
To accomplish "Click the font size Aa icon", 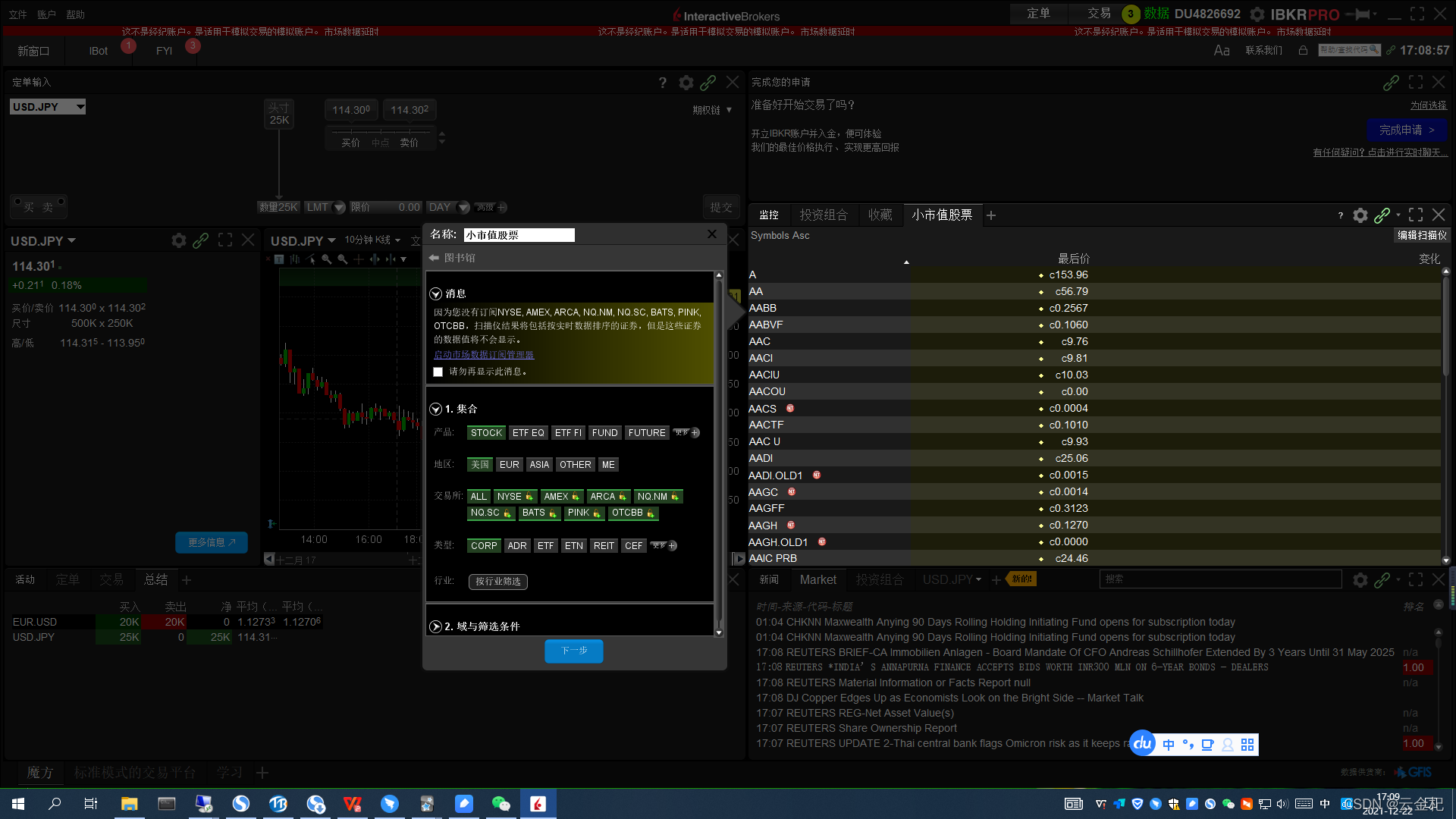I will (x=1221, y=51).
